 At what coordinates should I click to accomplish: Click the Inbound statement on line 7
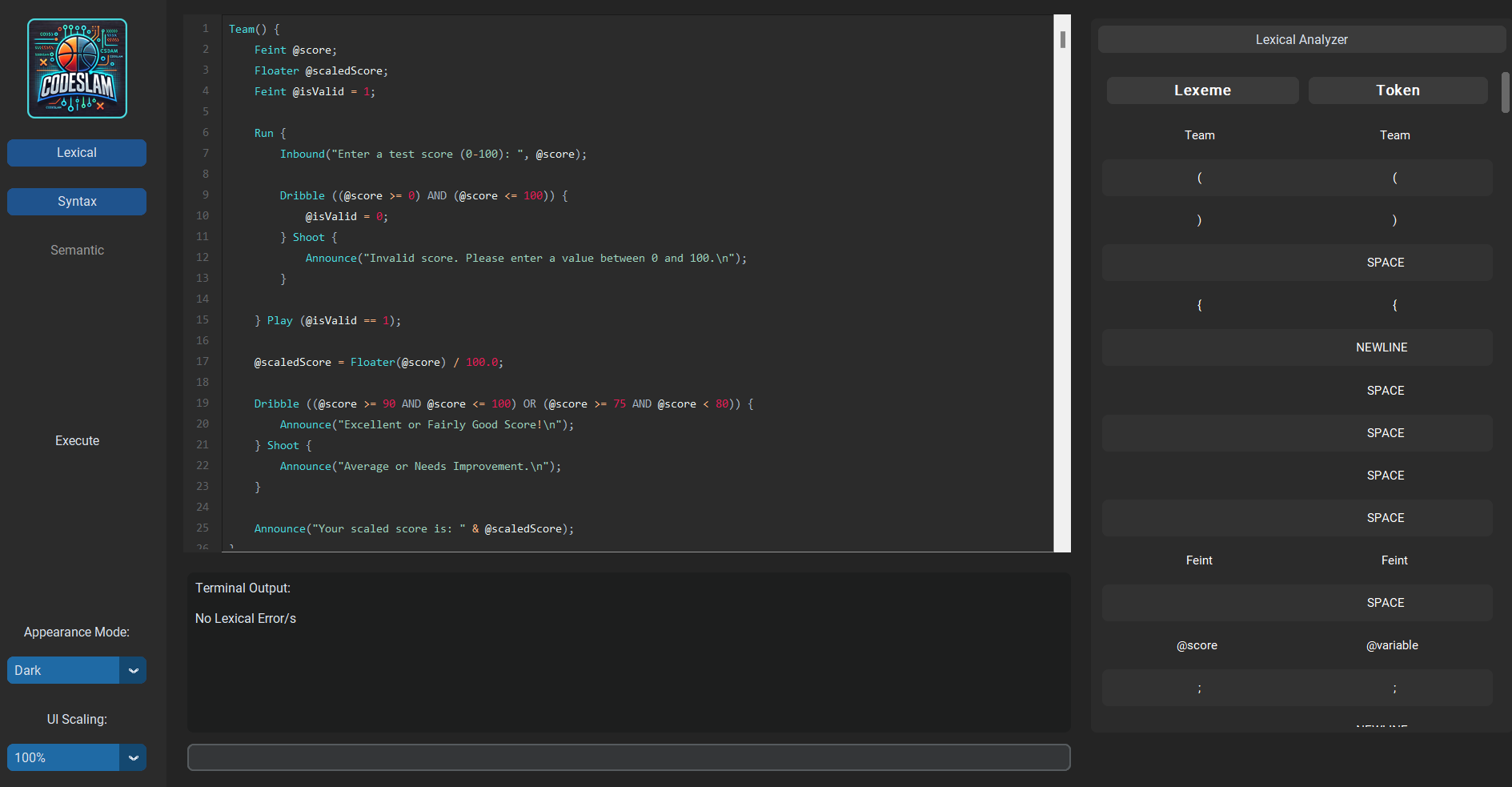tap(433, 154)
